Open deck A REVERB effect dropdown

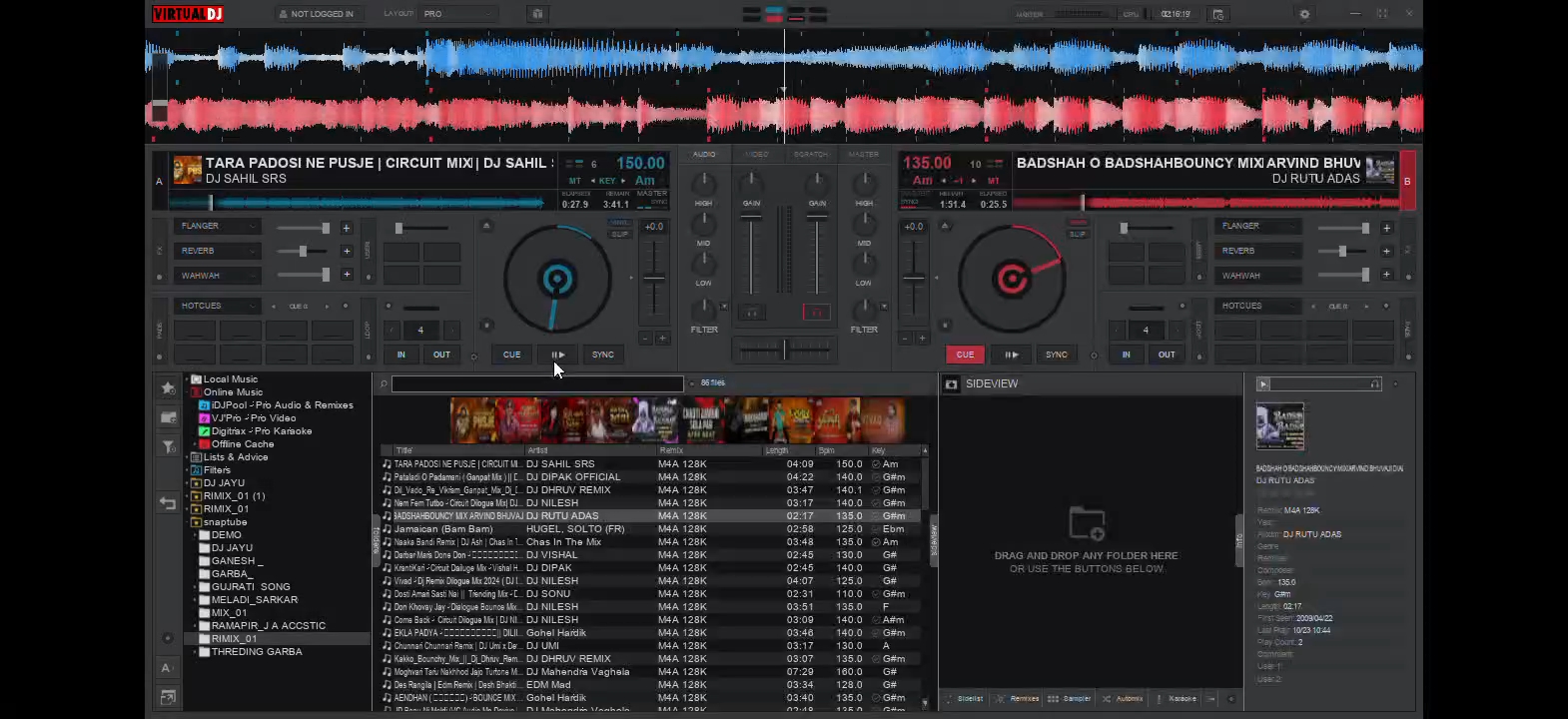[x=218, y=251]
